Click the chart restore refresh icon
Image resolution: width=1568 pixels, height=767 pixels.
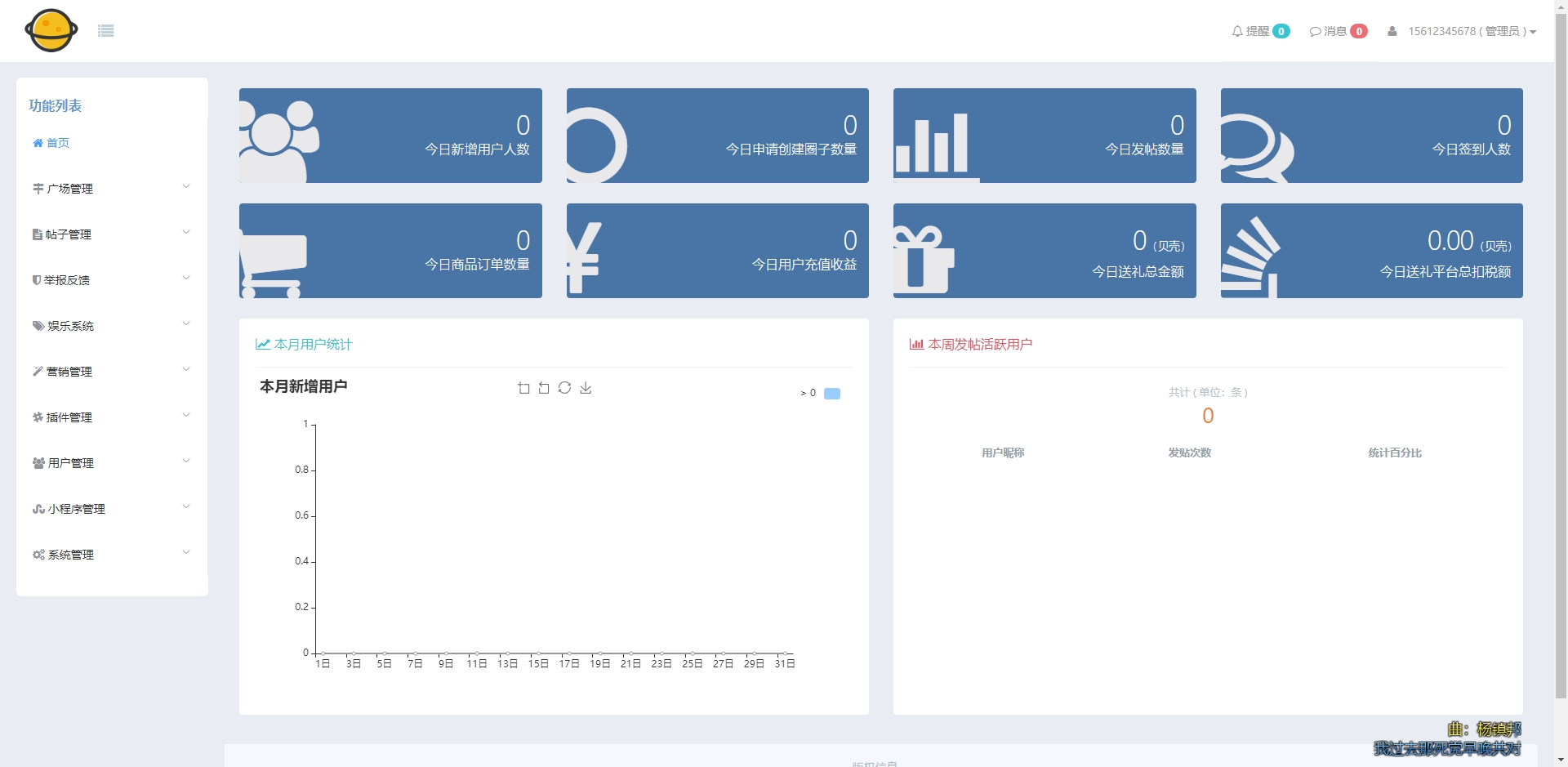564,388
